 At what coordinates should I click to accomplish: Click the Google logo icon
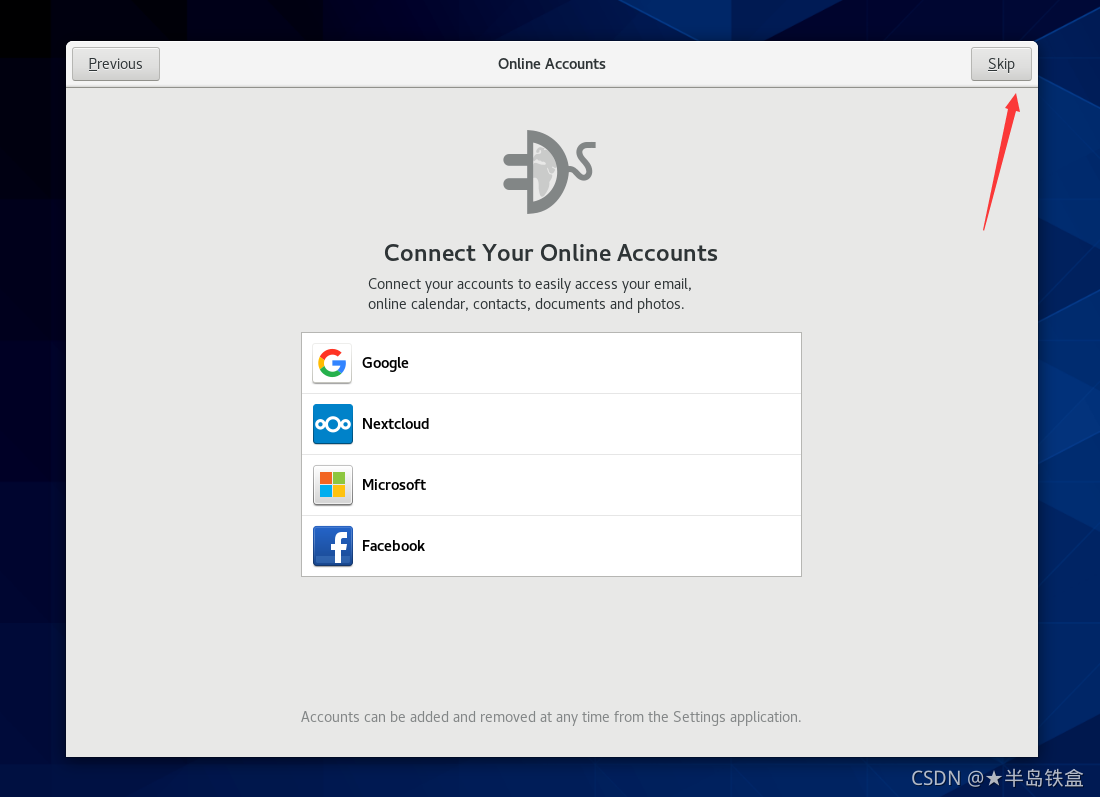click(332, 363)
